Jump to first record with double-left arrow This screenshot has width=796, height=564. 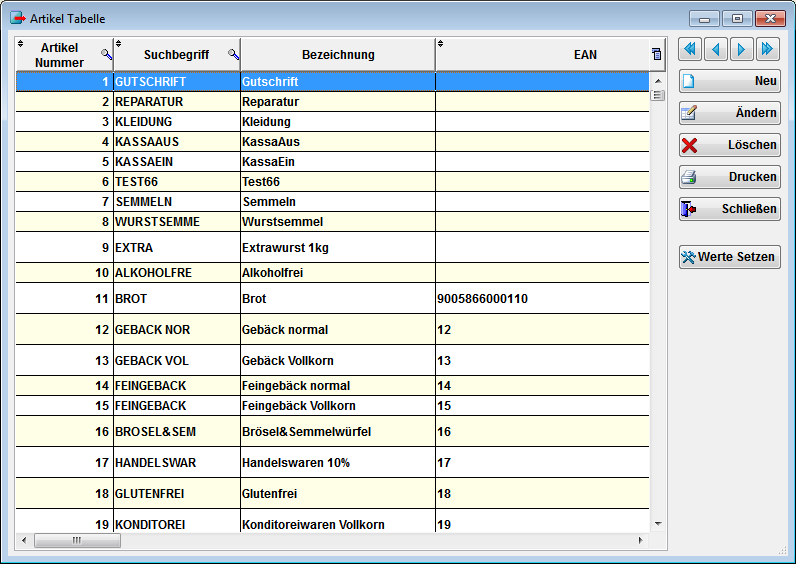pyautogui.click(x=690, y=49)
